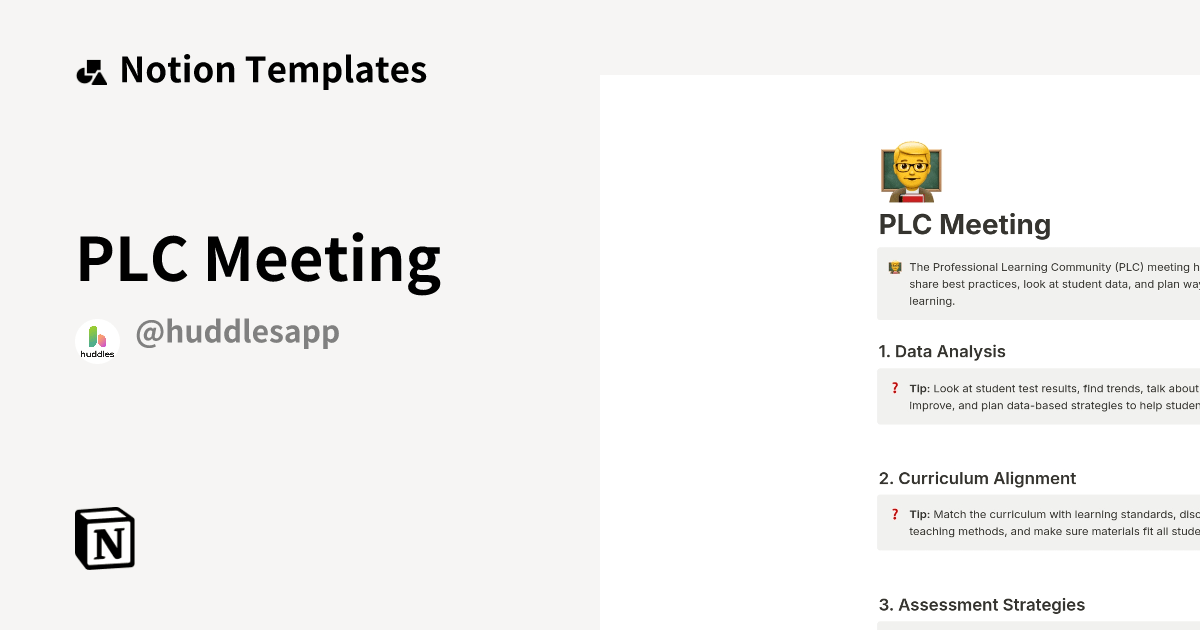Image resolution: width=1200 pixels, height=630 pixels.
Task: Select the 3. Assessment Strategies heading
Action: coord(981,604)
